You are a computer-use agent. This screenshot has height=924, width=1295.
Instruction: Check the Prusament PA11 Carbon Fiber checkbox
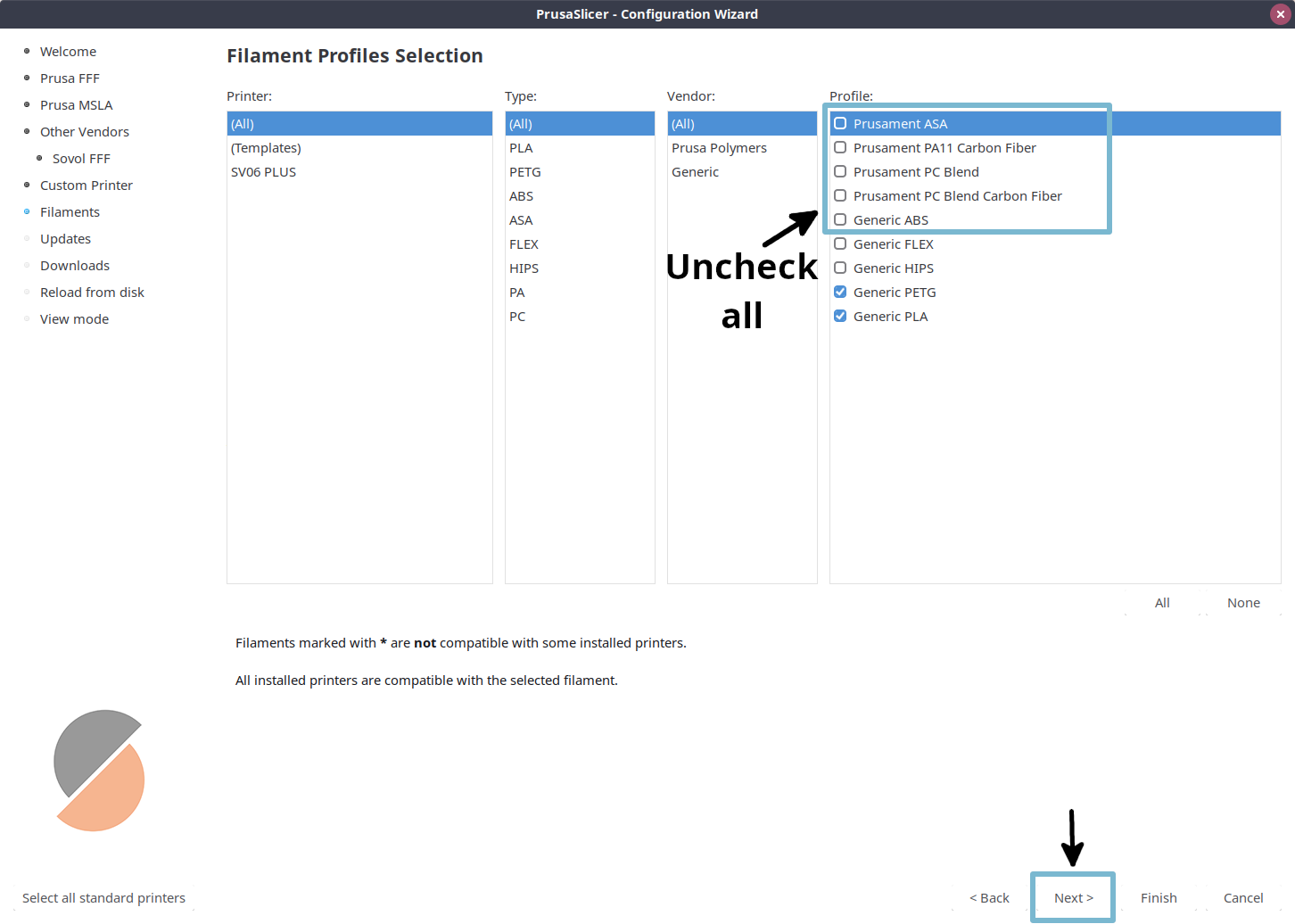click(x=840, y=147)
